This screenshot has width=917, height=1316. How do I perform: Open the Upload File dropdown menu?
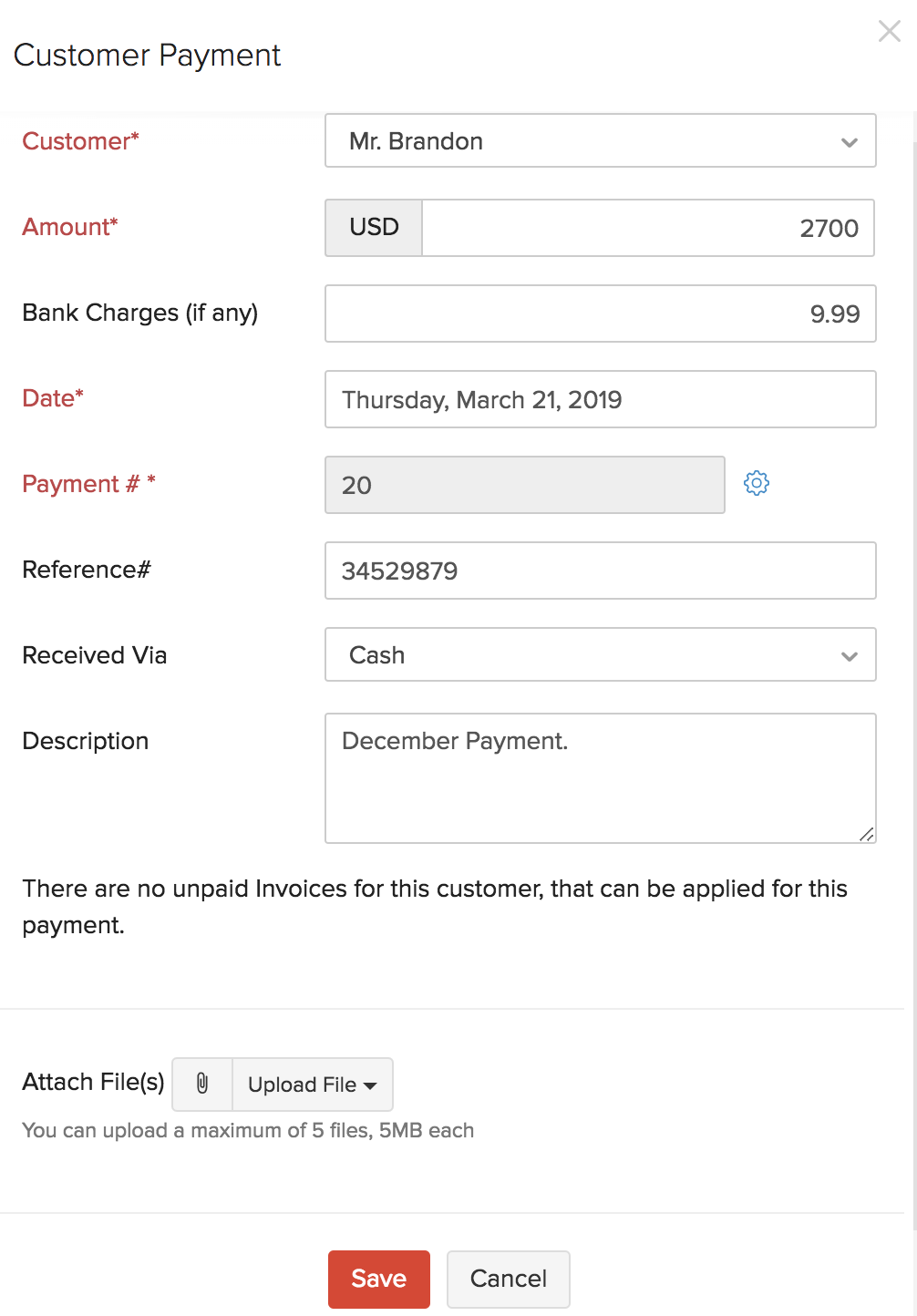point(312,1085)
